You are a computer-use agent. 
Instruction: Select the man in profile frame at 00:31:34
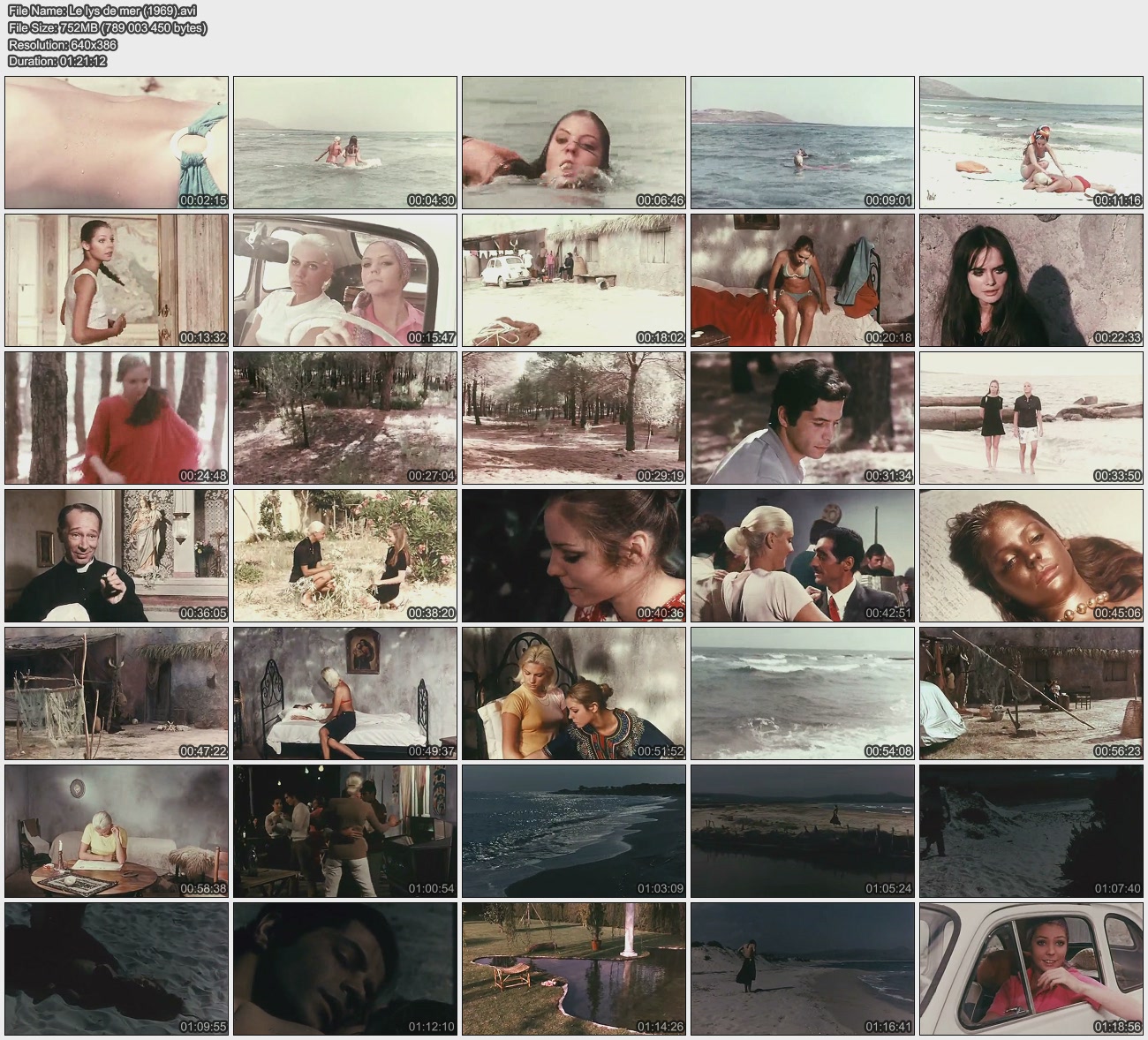click(803, 418)
